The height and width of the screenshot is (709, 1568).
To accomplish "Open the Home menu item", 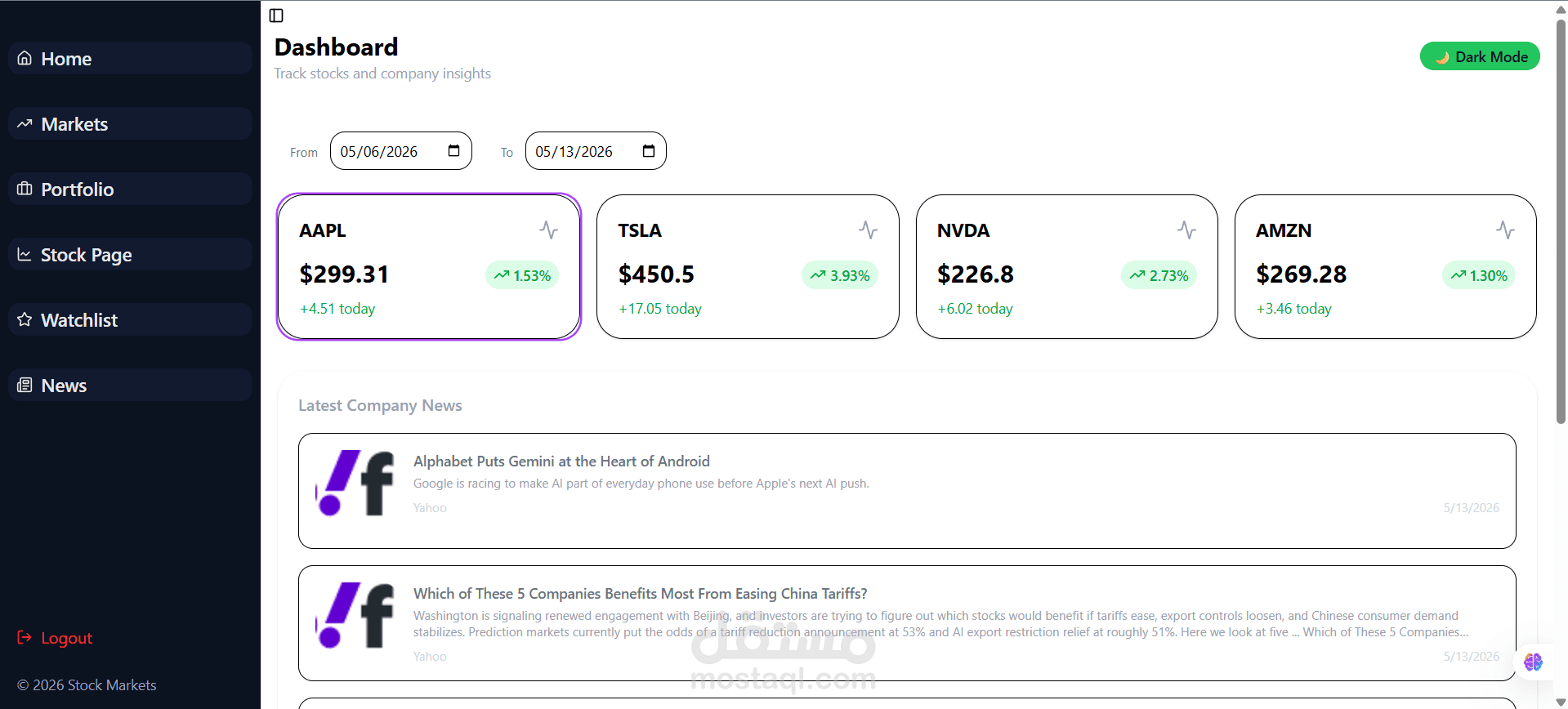I will [x=130, y=58].
